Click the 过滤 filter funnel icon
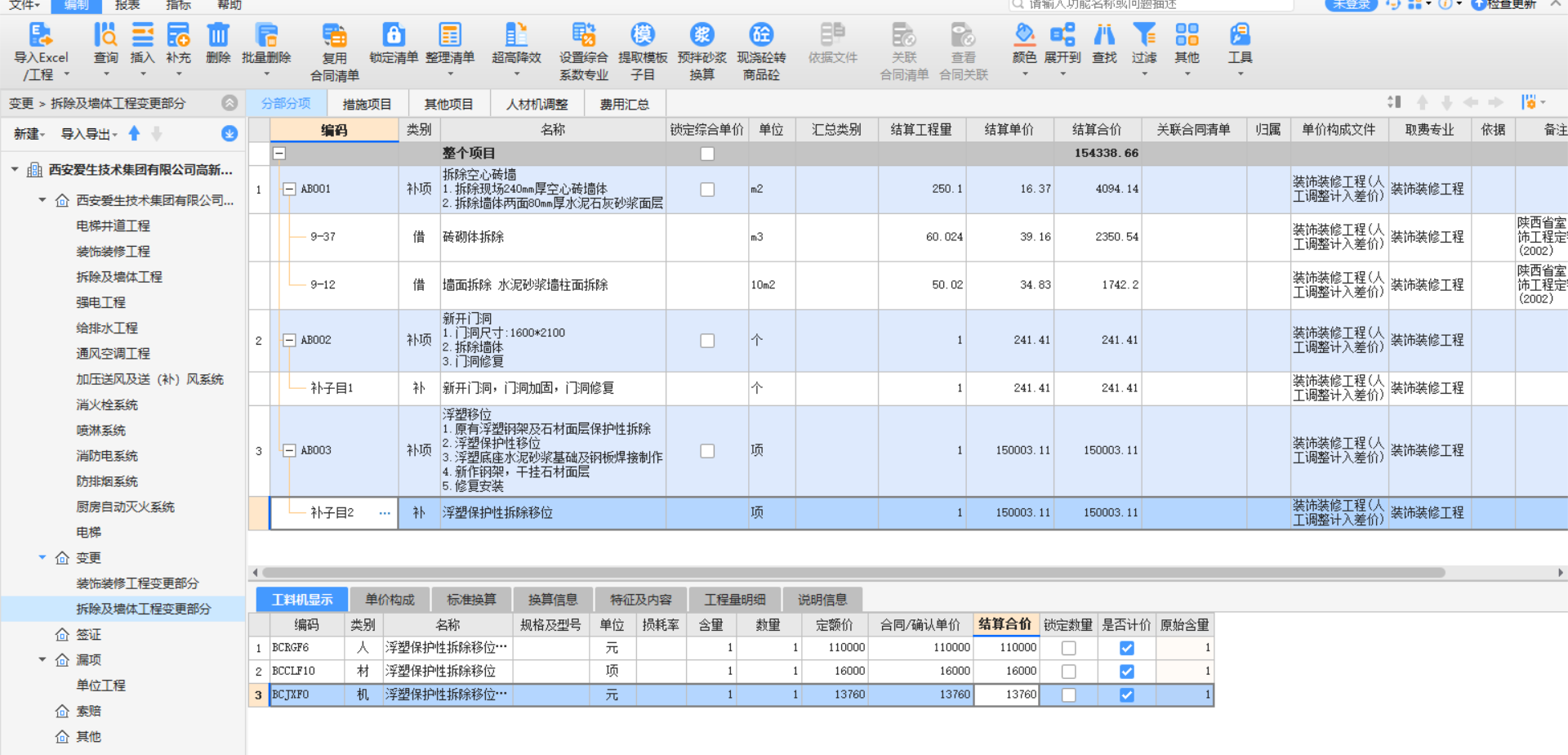 coord(1144,35)
